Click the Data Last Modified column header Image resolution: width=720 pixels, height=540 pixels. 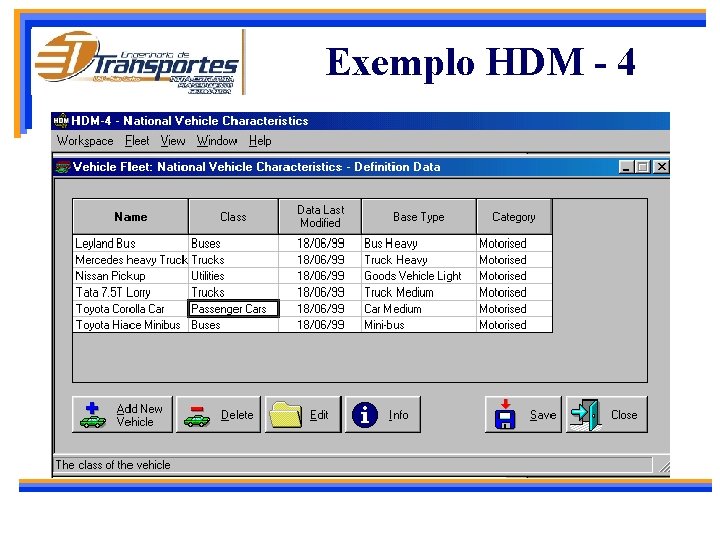coord(320,217)
